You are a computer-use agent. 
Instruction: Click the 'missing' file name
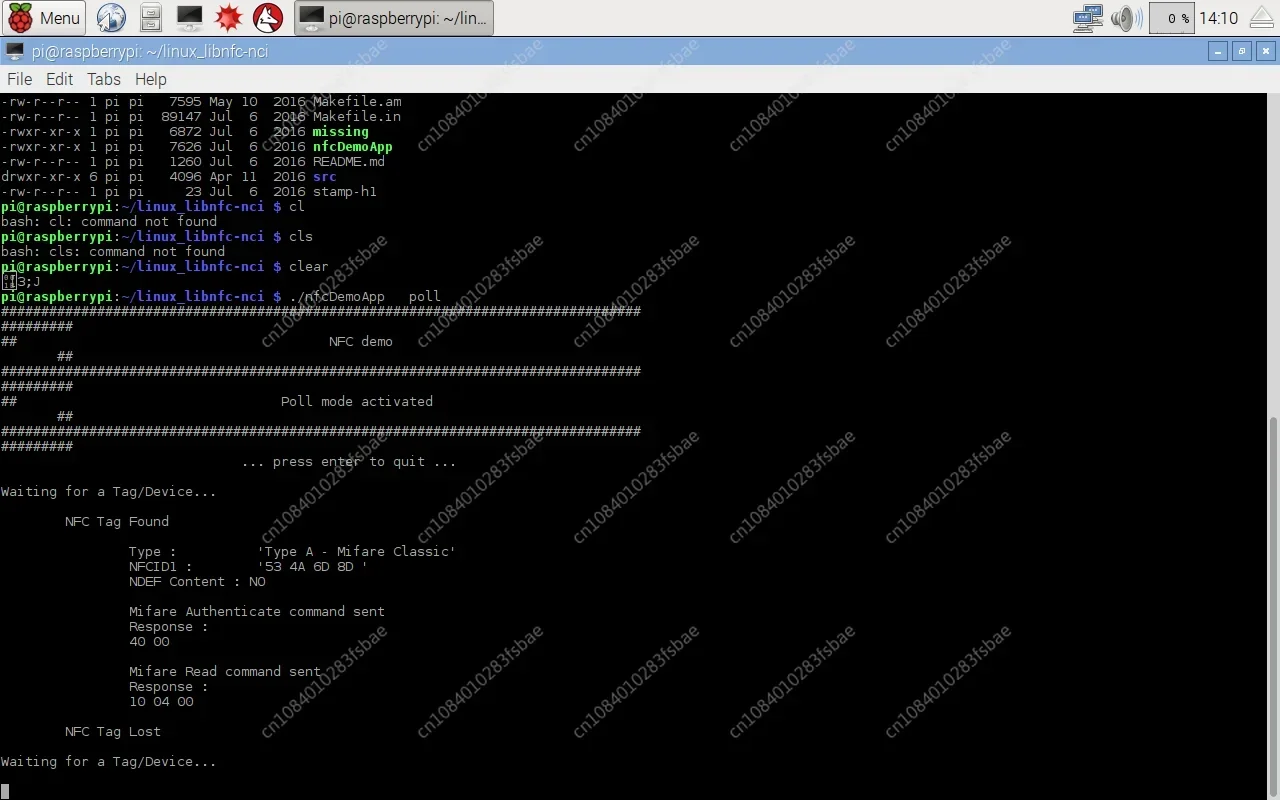point(340,131)
